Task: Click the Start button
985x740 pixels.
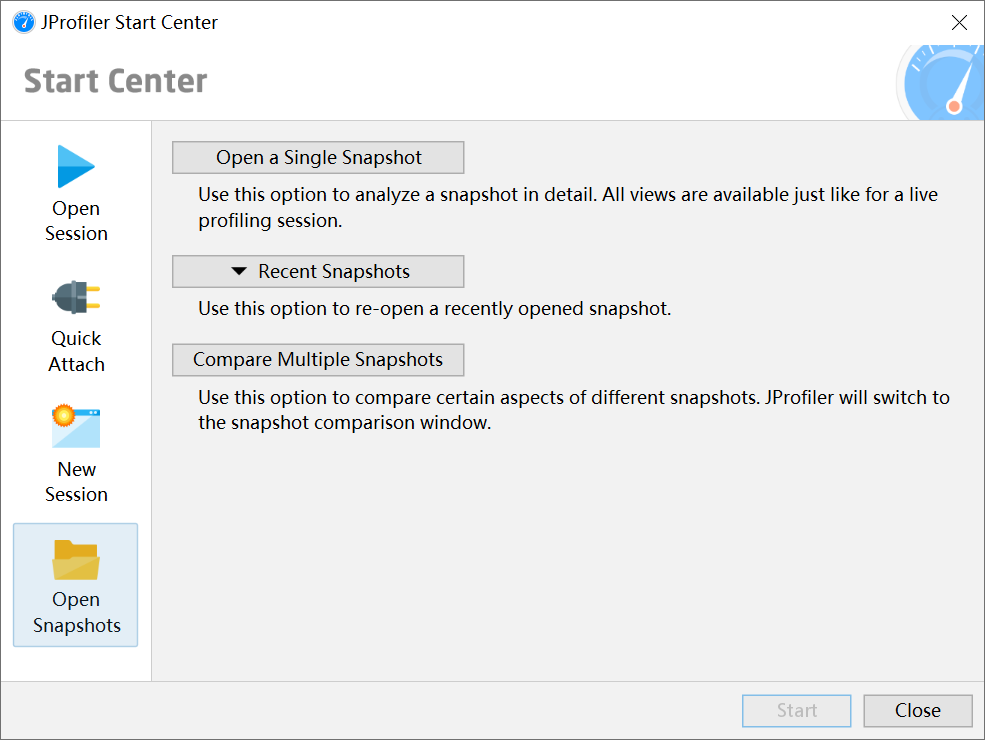Action: [x=797, y=710]
